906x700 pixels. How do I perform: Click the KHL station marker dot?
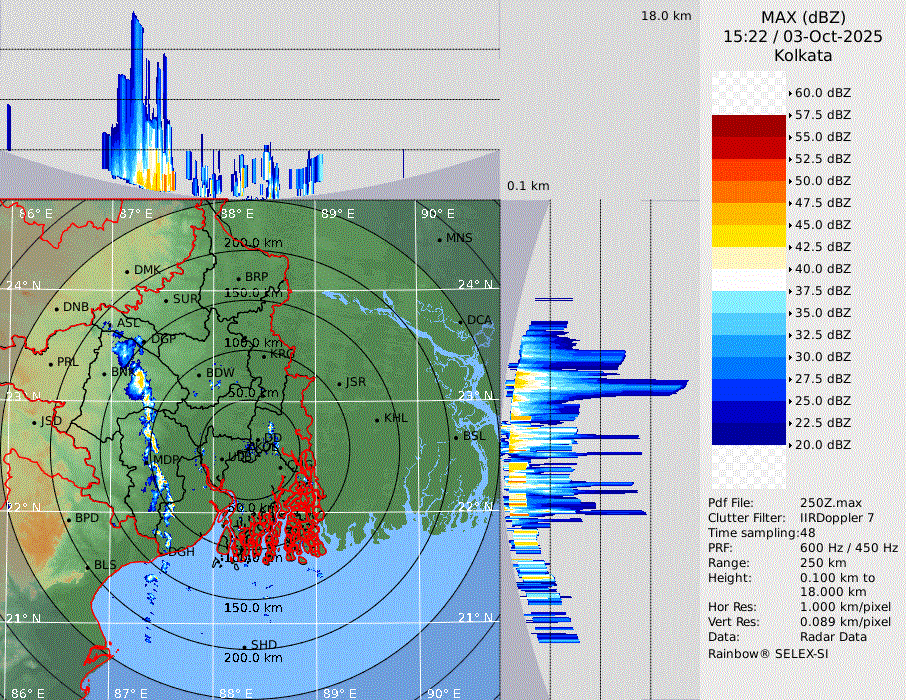click(378, 419)
